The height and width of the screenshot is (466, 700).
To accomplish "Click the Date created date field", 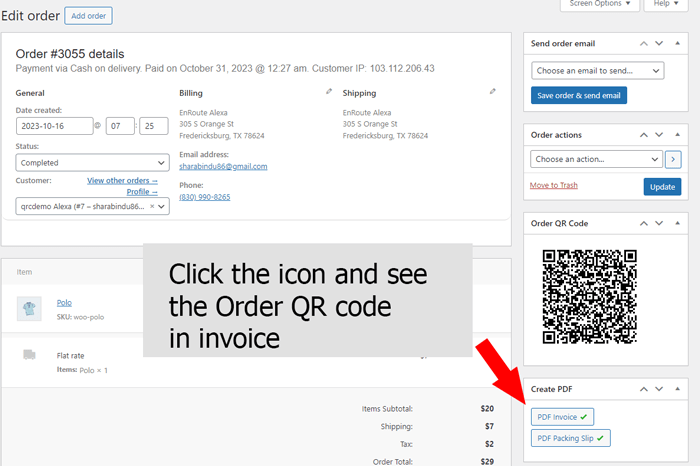I will click(54, 126).
